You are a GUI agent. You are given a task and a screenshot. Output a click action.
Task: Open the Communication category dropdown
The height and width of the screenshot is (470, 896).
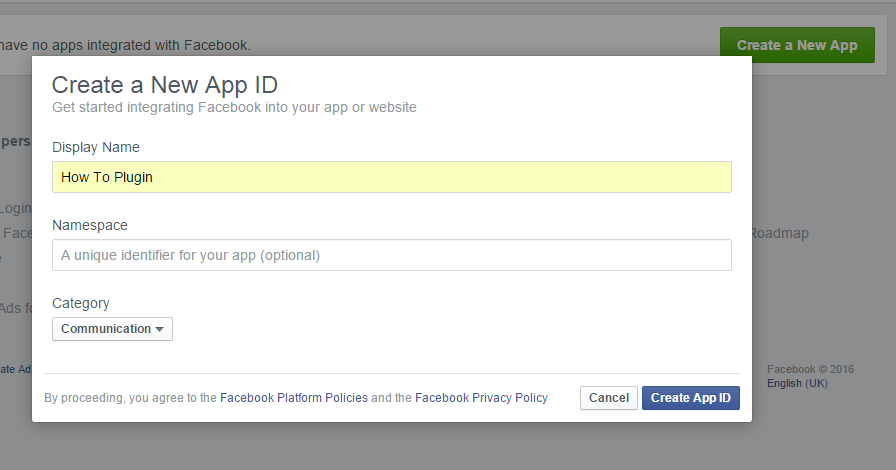112,329
